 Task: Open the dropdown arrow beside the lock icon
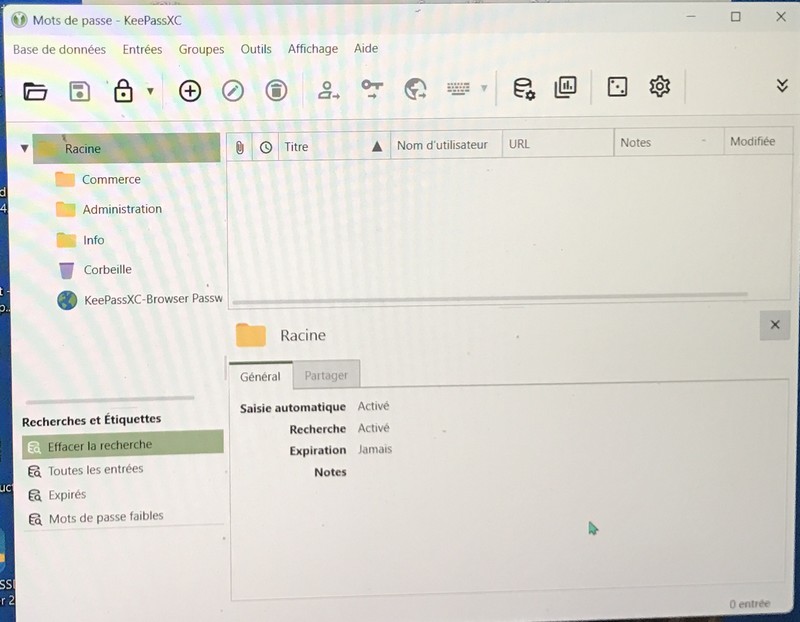151,91
